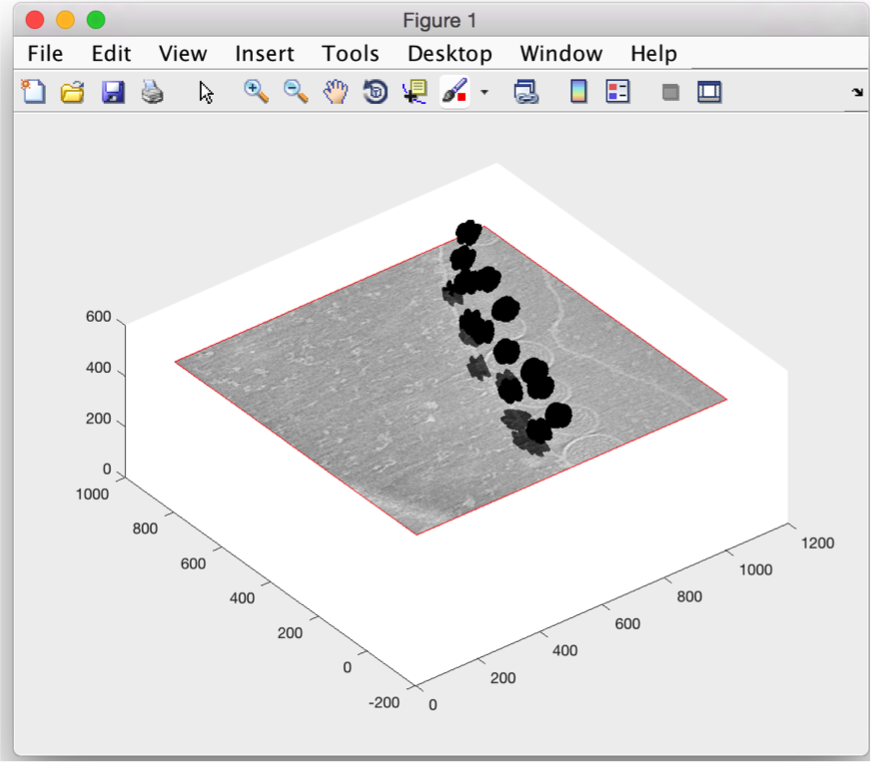Click the z-axis label 600
The height and width of the screenshot is (762, 871).
click(98, 317)
